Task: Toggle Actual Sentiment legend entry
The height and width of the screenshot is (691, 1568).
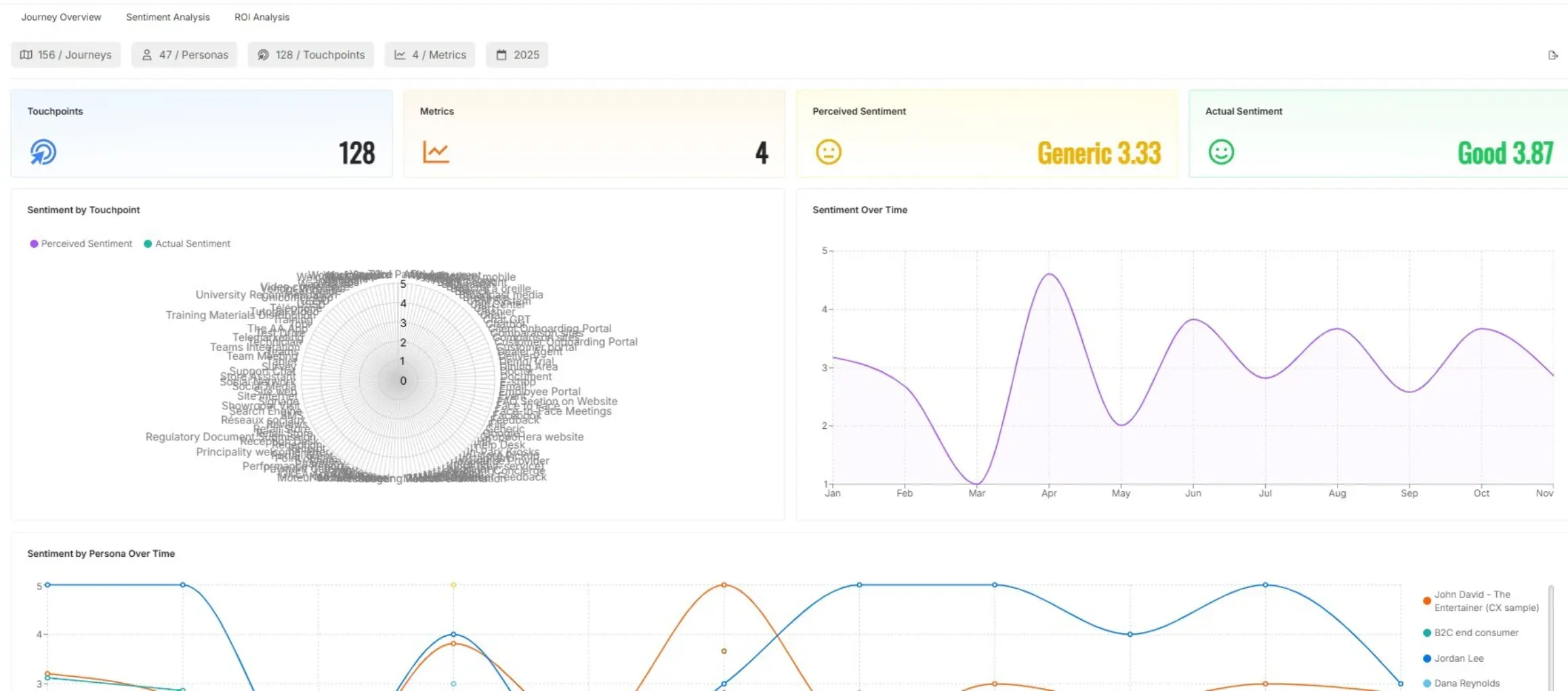Action: coord(187,244)
